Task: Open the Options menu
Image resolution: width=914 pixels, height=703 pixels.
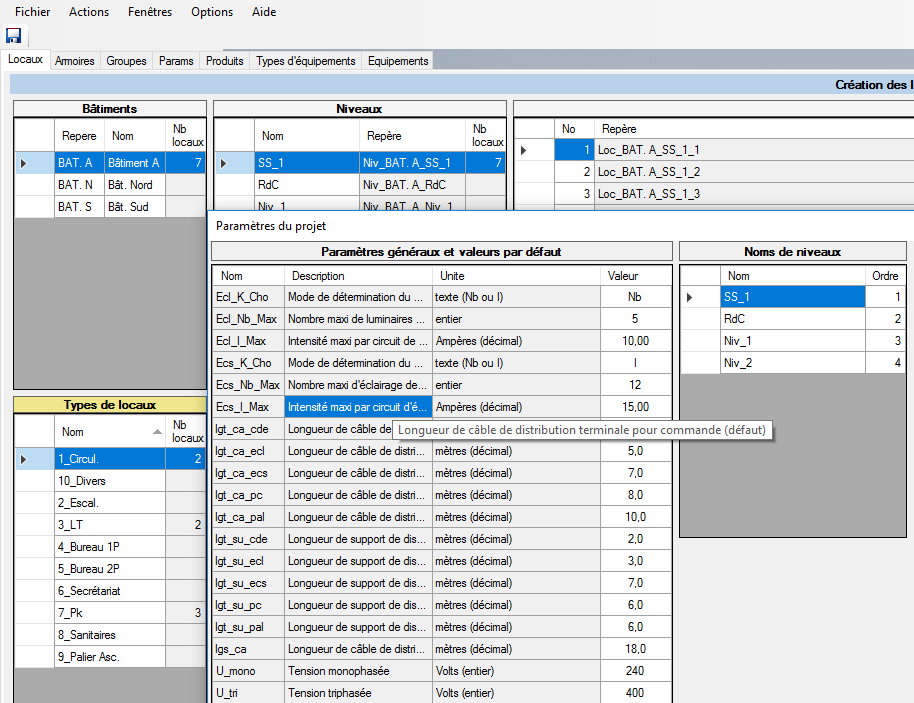Action: 211,12
